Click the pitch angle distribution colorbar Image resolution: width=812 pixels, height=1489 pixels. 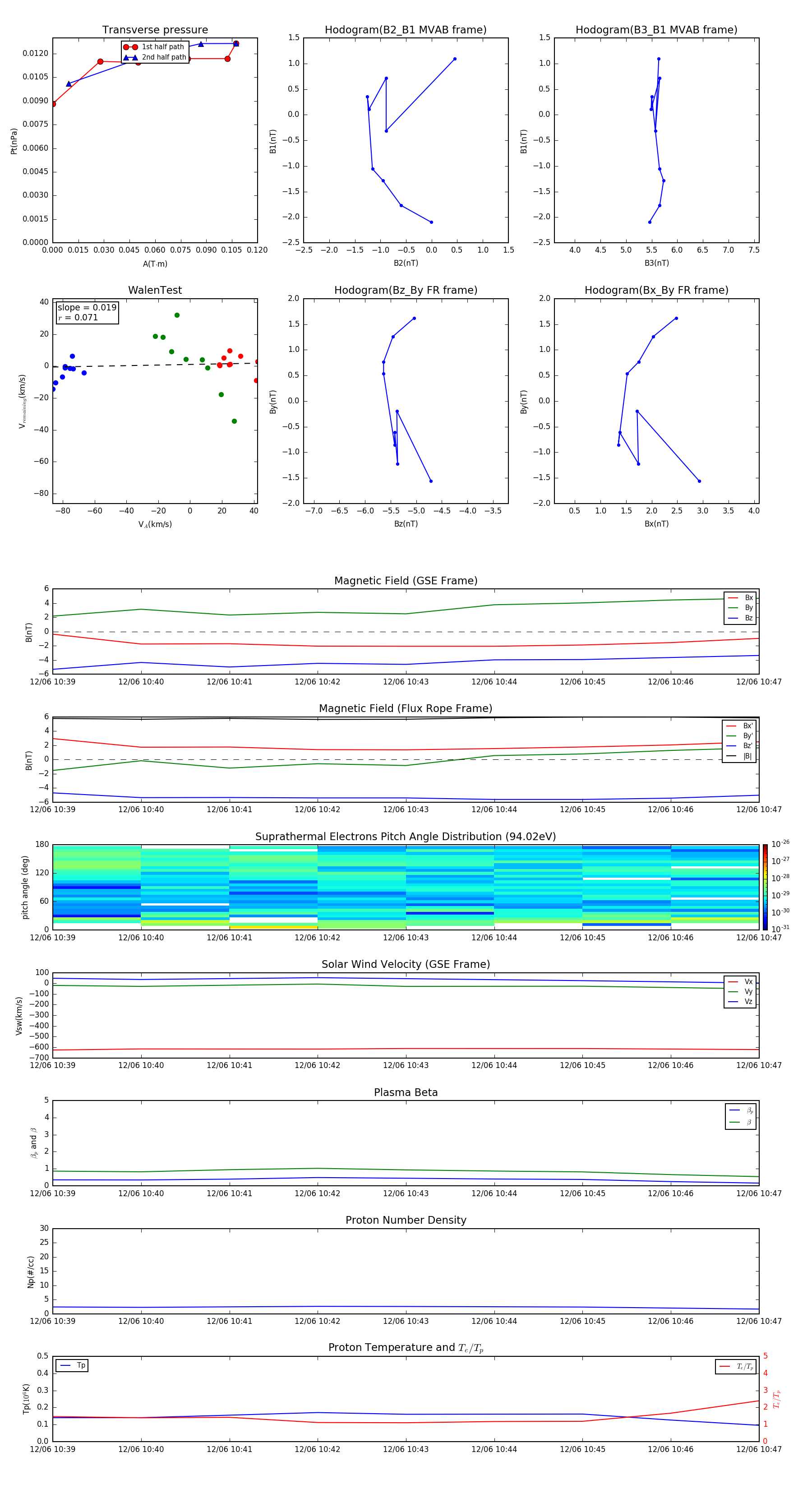click(x=765, y=887)
